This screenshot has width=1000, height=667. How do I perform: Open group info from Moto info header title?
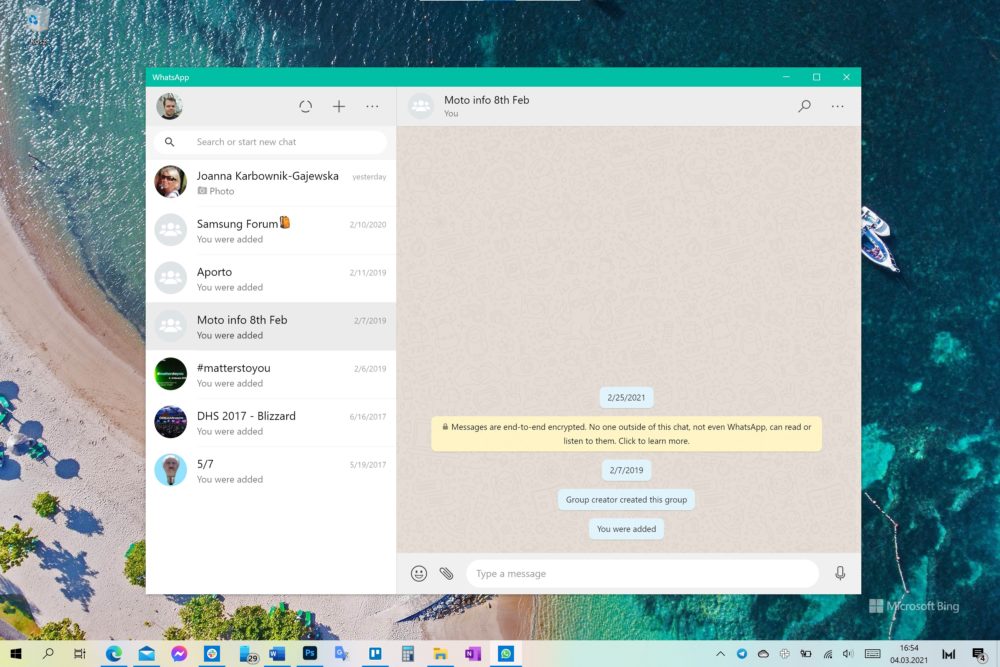(x=487, y=100)
